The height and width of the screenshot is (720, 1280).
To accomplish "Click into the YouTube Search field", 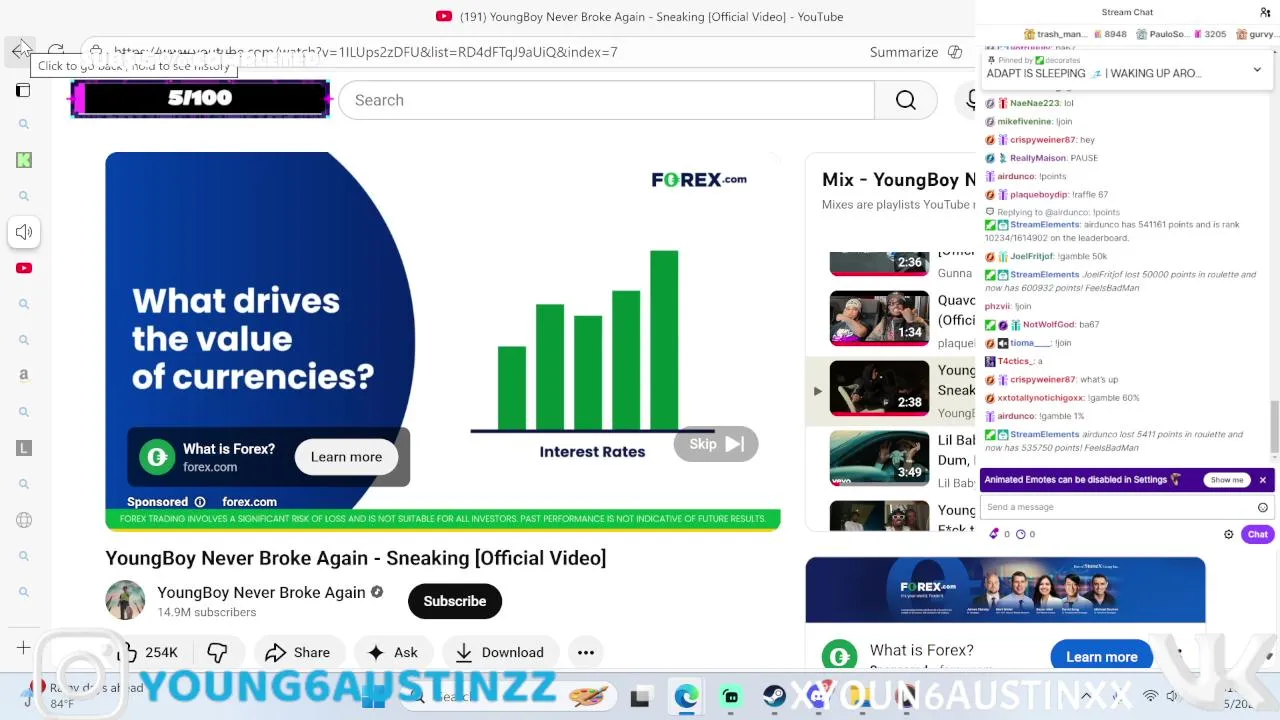I will click(606, 100).
